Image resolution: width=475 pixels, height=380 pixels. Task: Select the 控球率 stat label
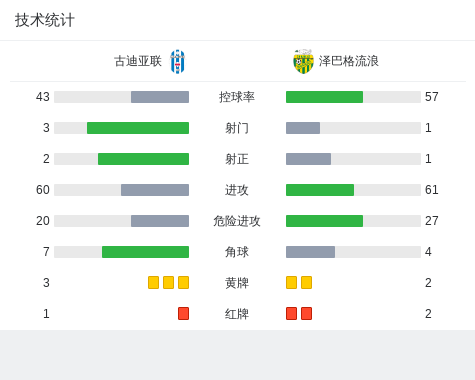237,97
